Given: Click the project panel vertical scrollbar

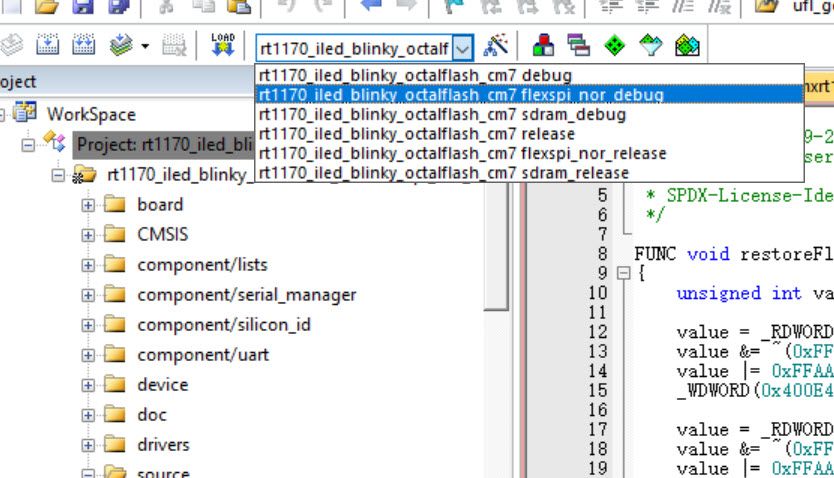Looking at the screenshot, I should tap(497, 246).
